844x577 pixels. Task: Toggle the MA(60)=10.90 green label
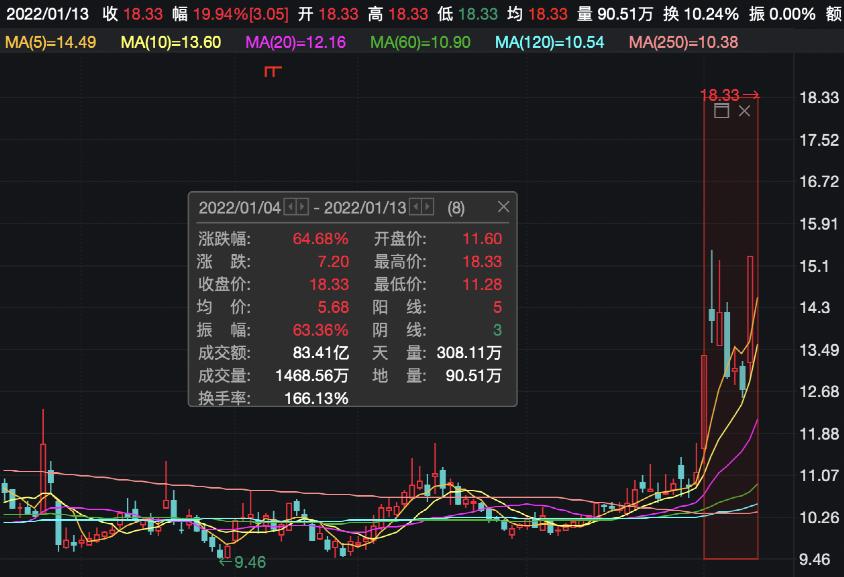[x=421, y=42]
